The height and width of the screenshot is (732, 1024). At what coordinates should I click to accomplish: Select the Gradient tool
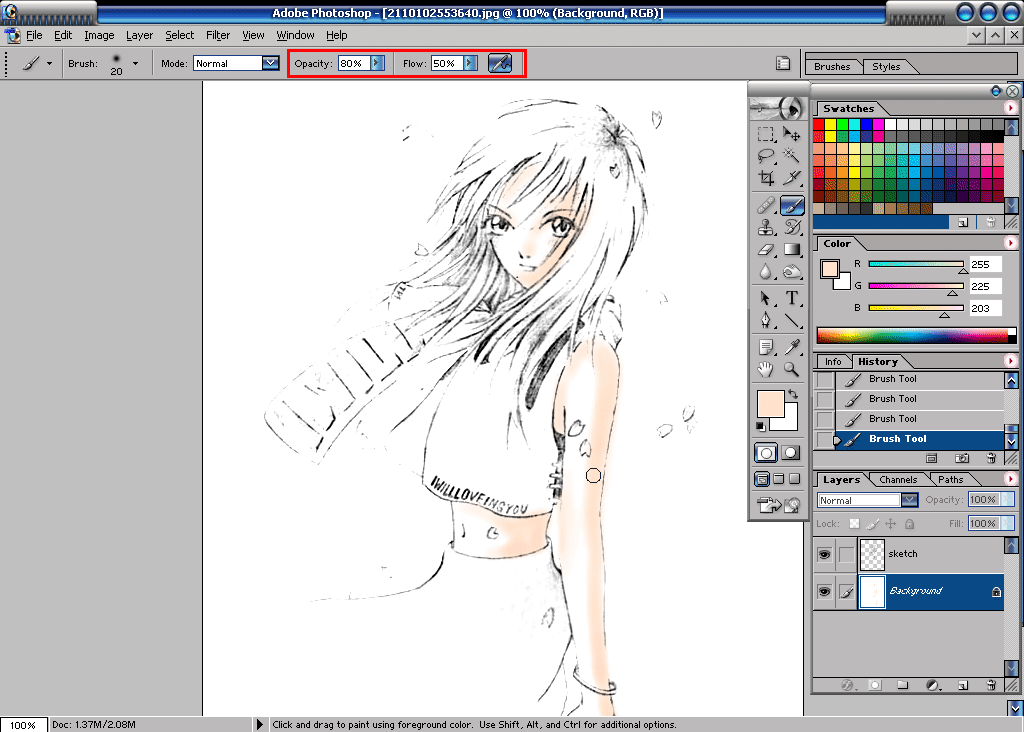pos(792,249)
